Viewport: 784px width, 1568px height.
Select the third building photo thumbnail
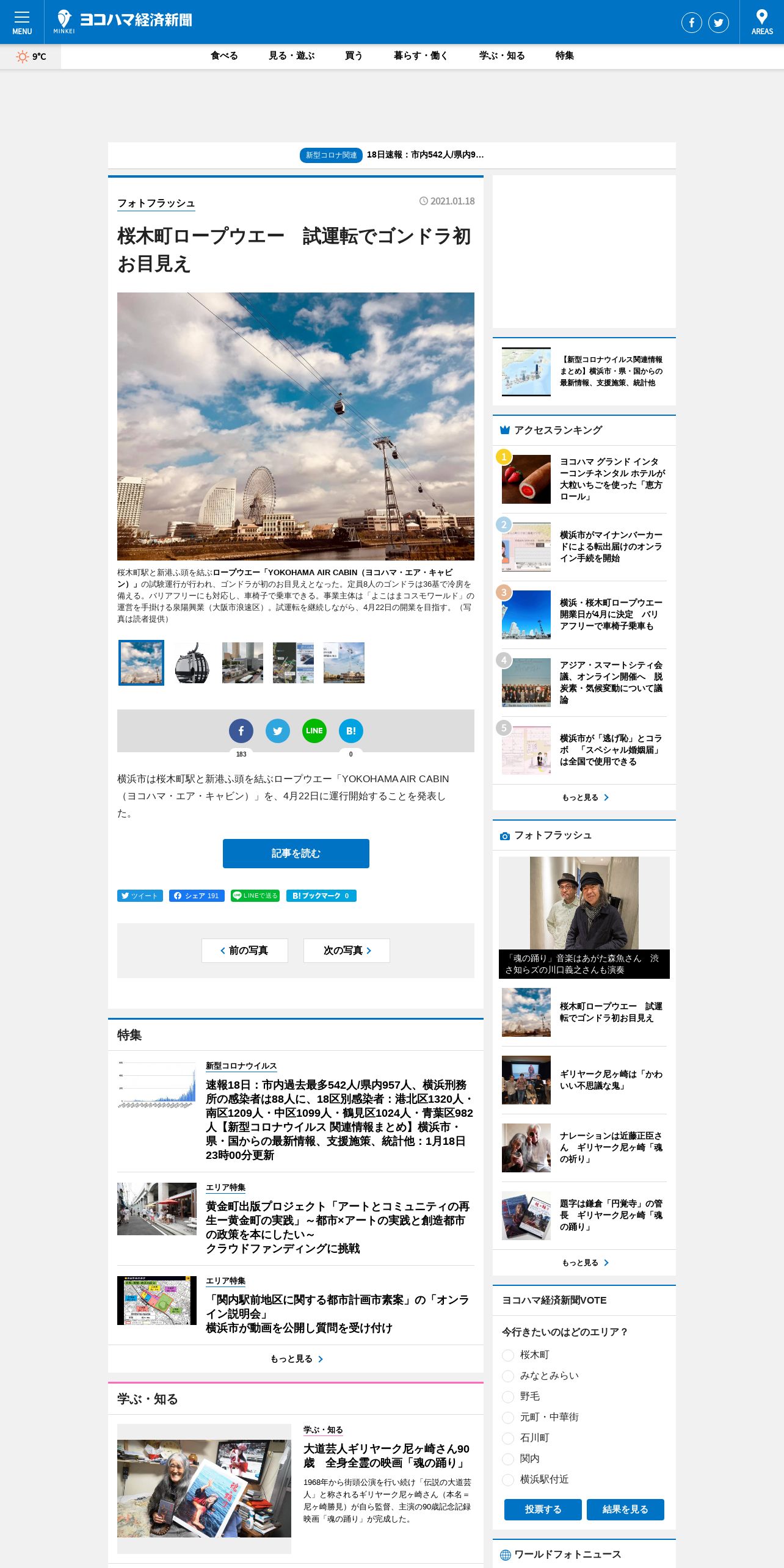tap(242, 662)
